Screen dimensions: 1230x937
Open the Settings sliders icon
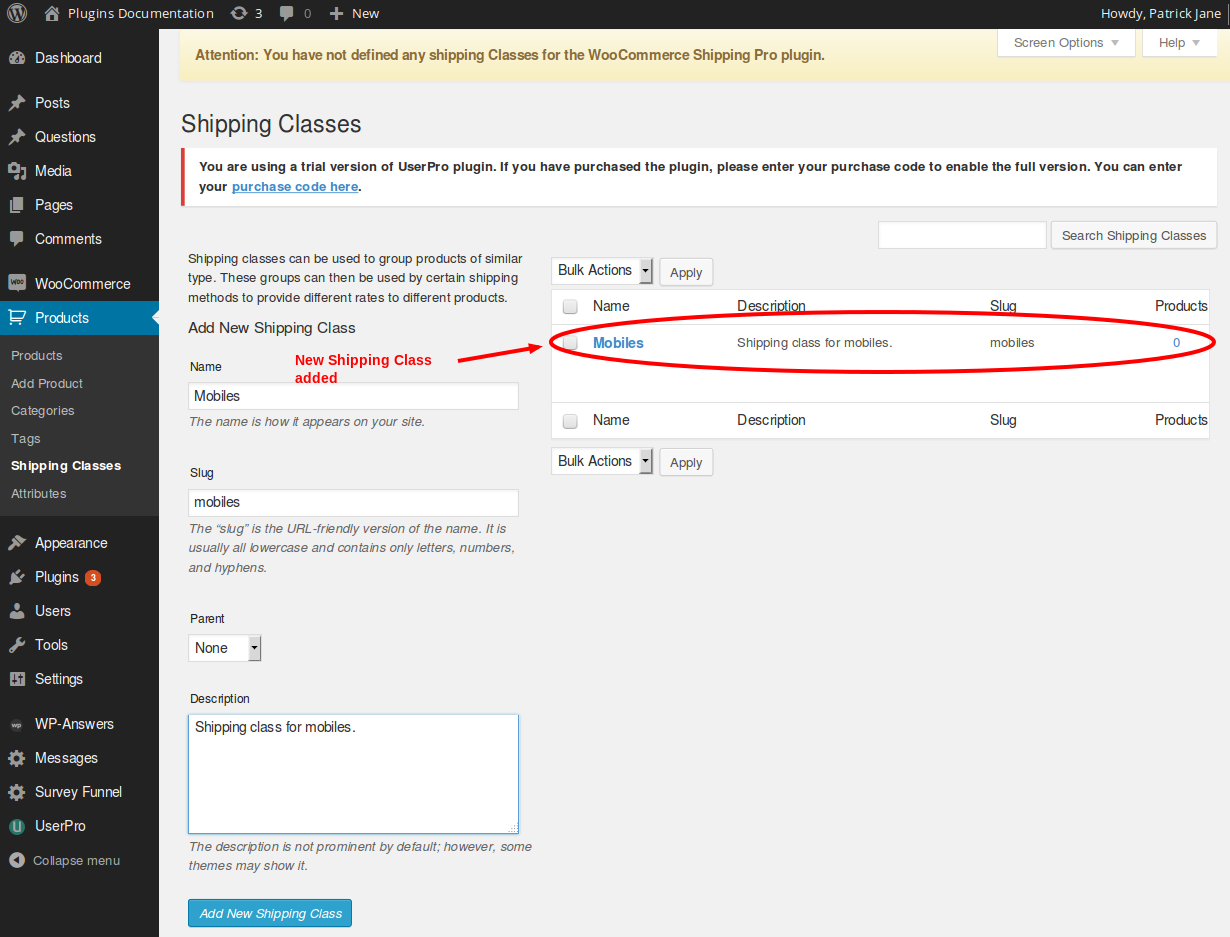pos(17,679)
